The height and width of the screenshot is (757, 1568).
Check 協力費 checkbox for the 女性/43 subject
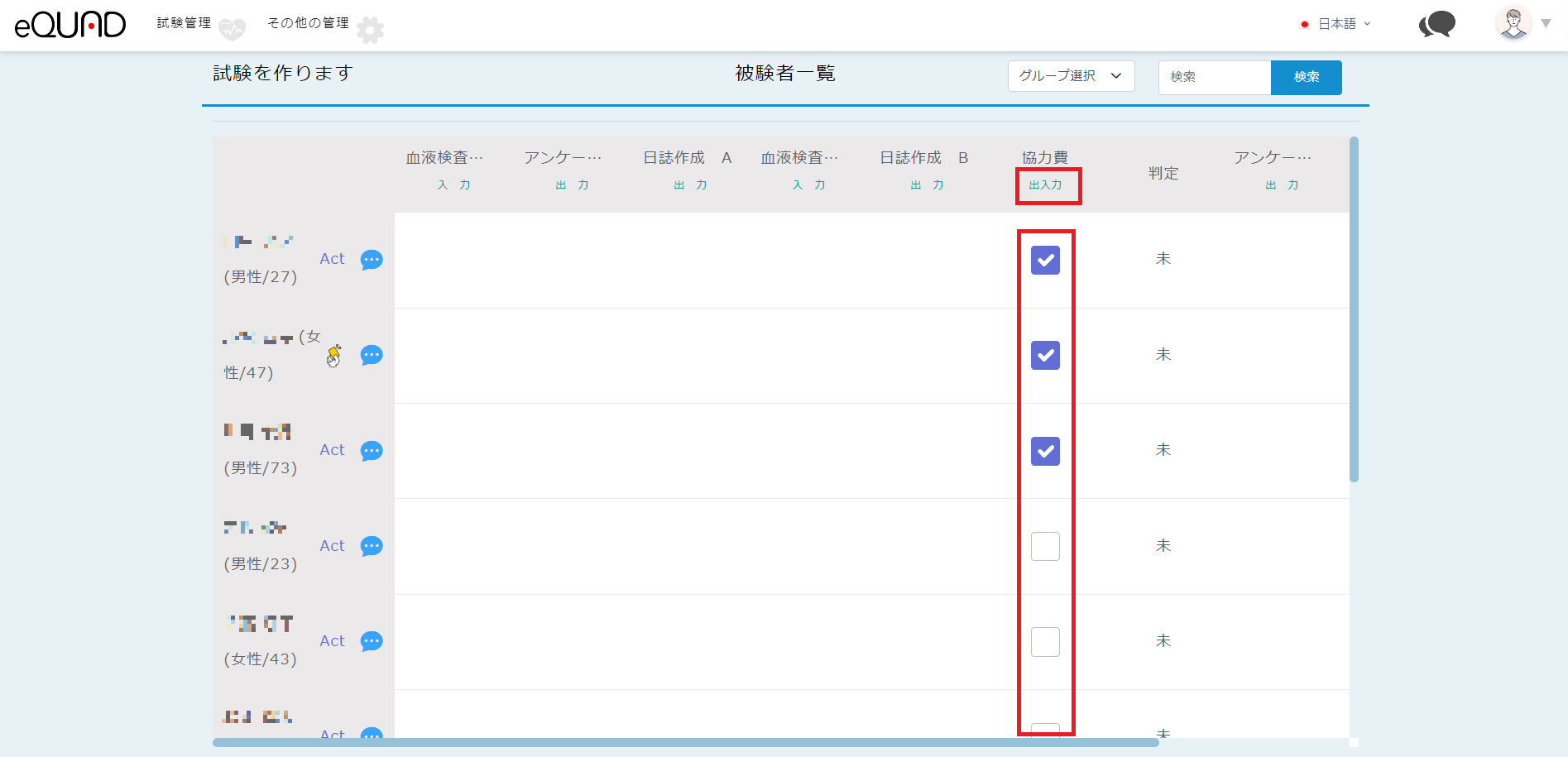(1045, 641)
